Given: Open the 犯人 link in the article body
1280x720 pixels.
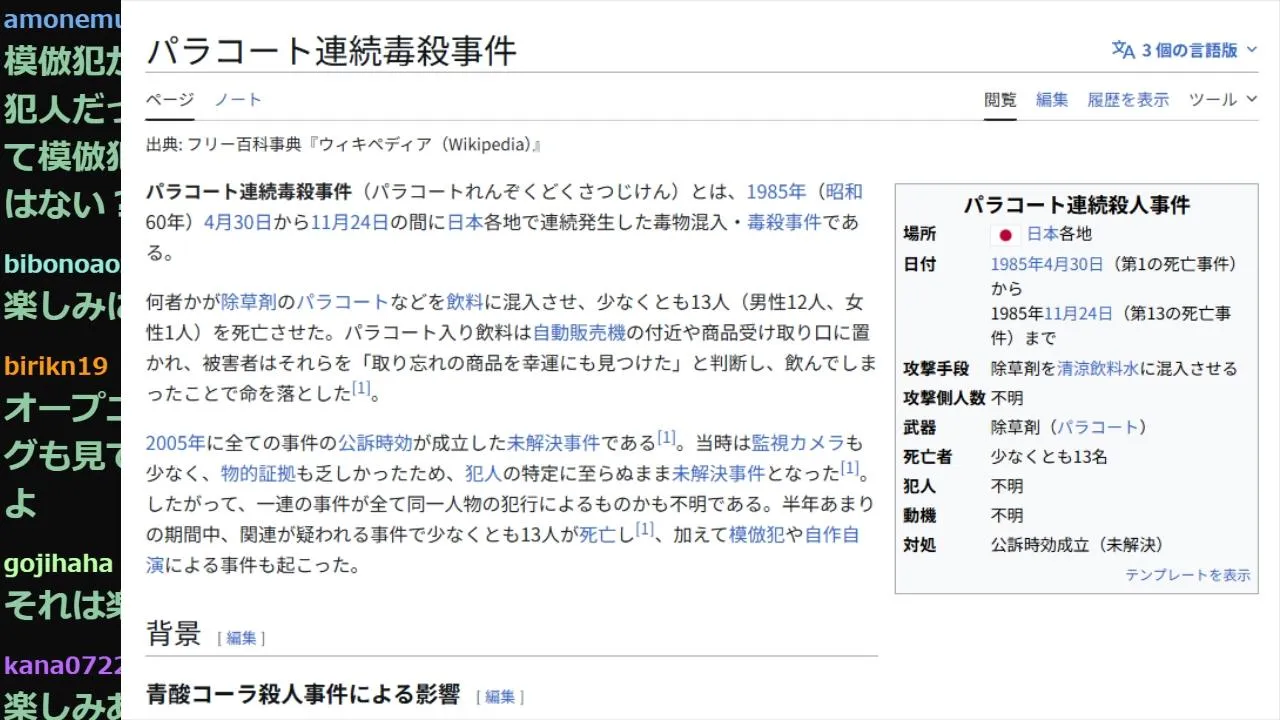Looking at the screenshot, I should 483,473.
